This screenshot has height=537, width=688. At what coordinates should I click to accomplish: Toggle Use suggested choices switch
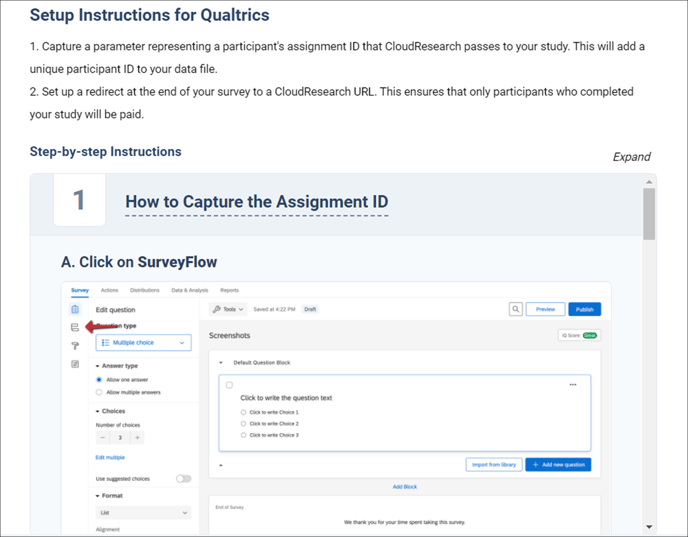coord(183,479)
